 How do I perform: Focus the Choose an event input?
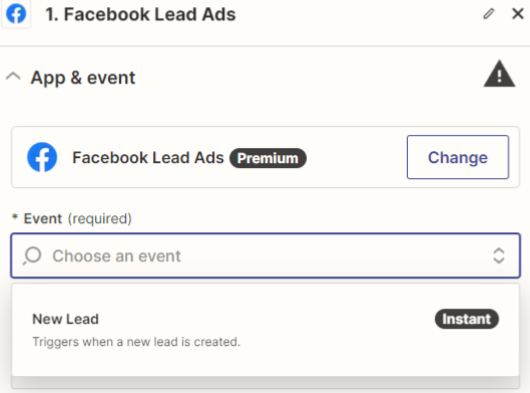point(265,256)
